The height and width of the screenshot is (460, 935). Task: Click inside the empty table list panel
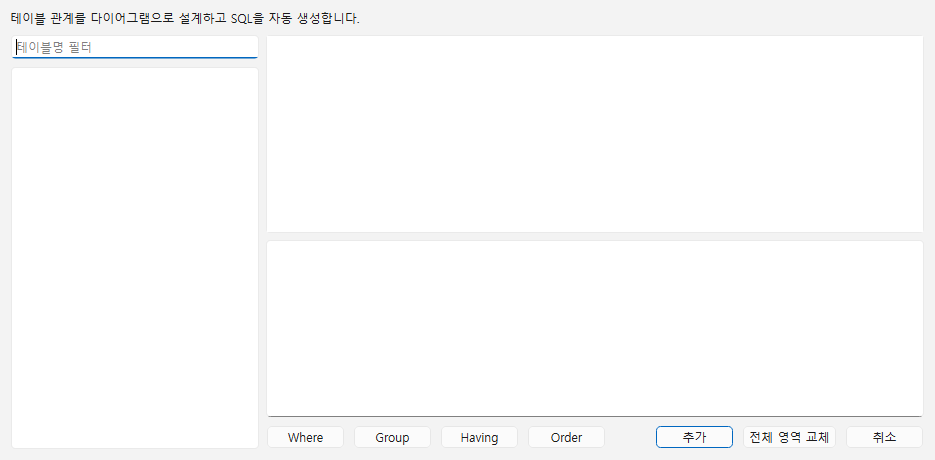(x=135, y=258)
